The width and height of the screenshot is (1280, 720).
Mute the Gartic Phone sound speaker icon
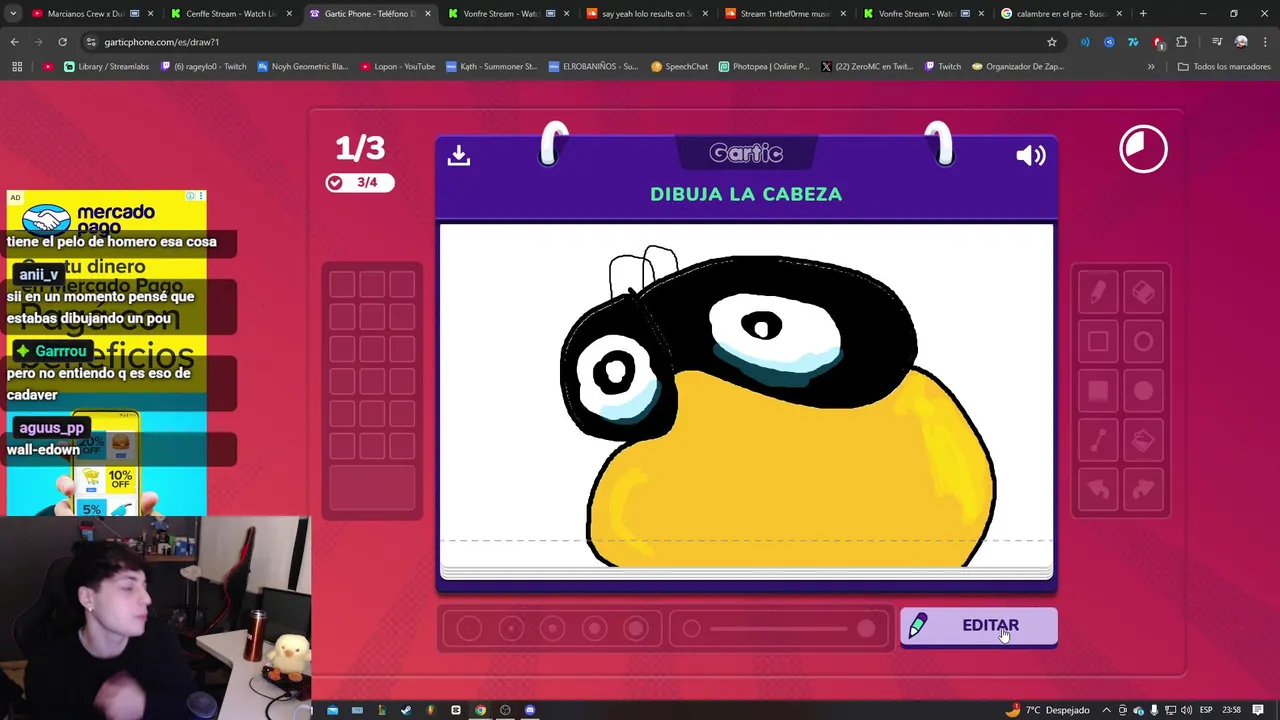point(1031,155)
